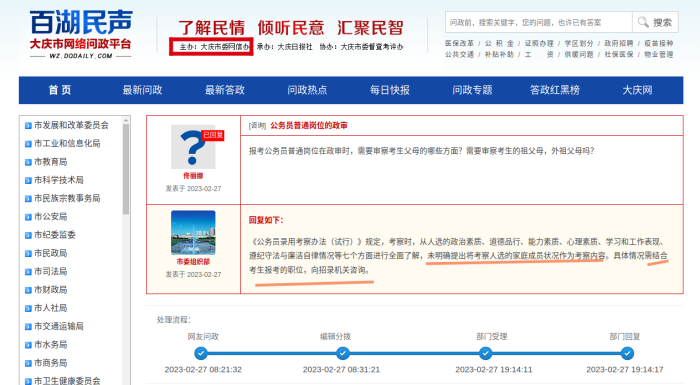Viewport: 700px width, 385px height.
Task: Open the question title 公务员普通岗位的政审
Action: 309,126
